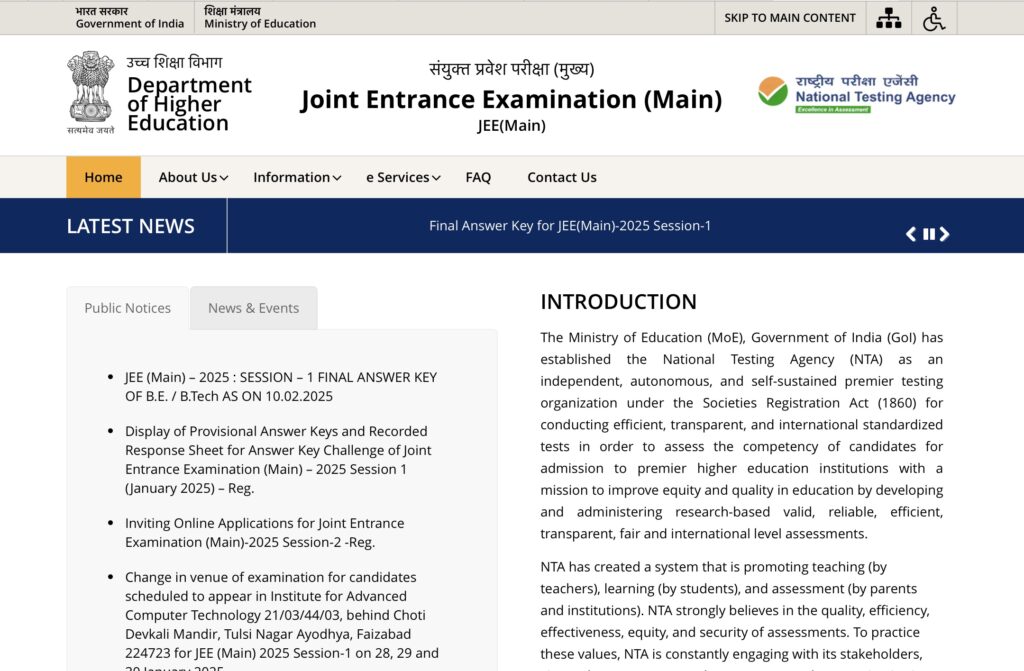Open the sitemap icon in top bar
1024x671 pixels.
(888, 18)
